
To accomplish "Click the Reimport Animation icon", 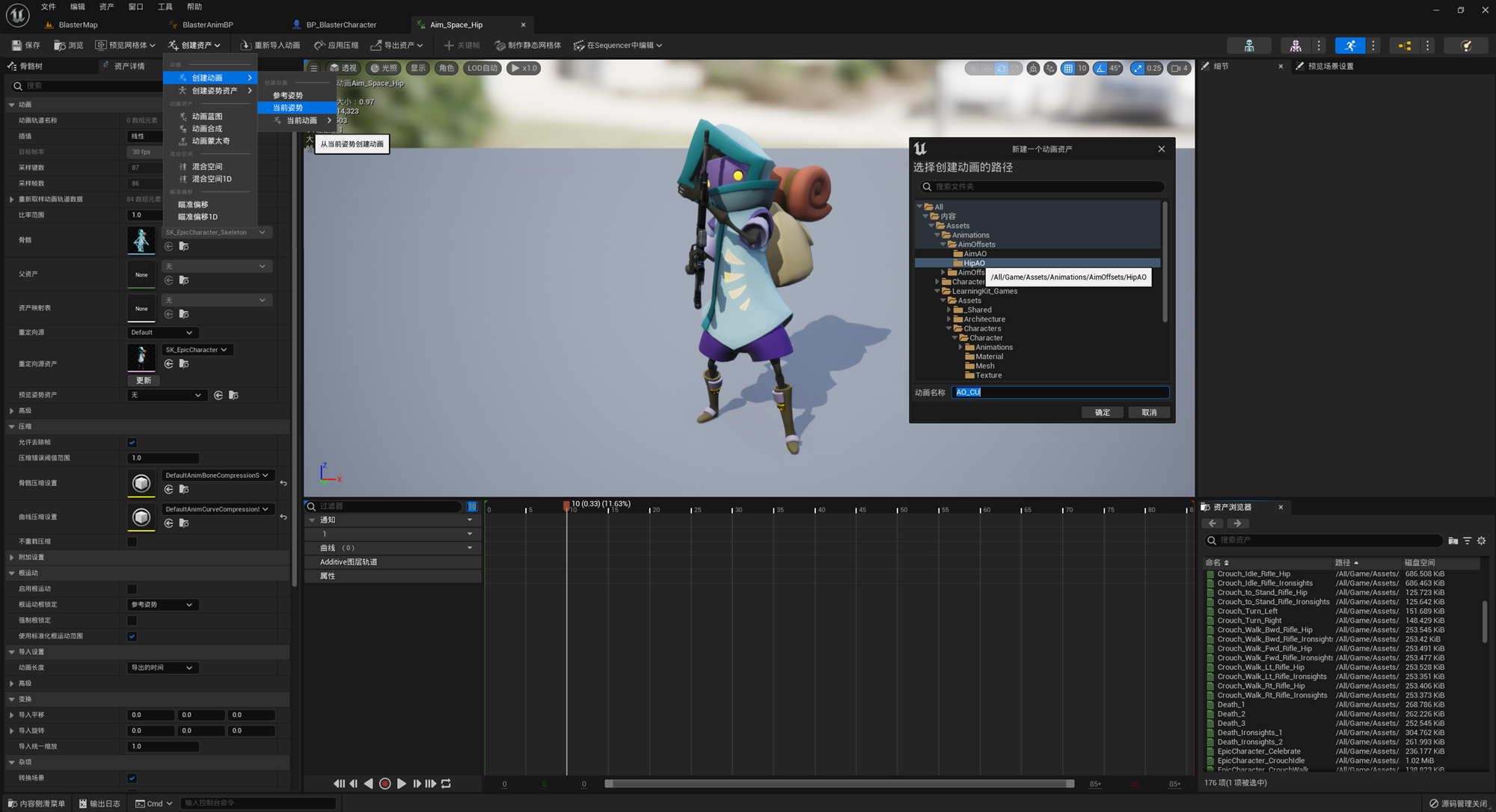I will (x=245, y=46).
